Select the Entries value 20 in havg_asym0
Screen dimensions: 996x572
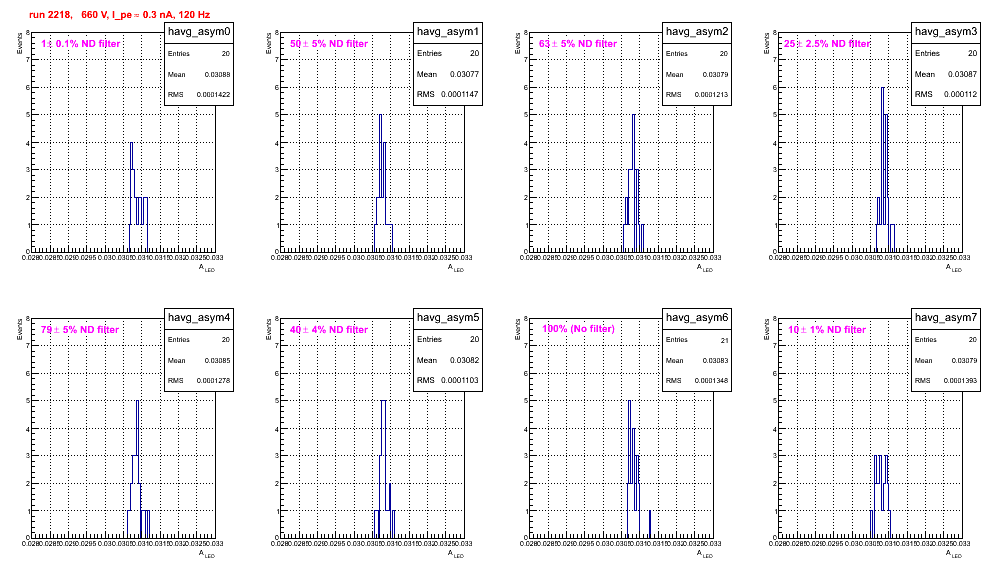[226, 54]
